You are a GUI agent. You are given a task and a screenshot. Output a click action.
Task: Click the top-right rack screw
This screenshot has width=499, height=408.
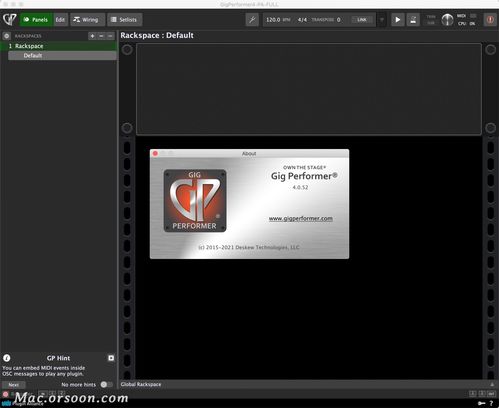click(x=490, y=50)
